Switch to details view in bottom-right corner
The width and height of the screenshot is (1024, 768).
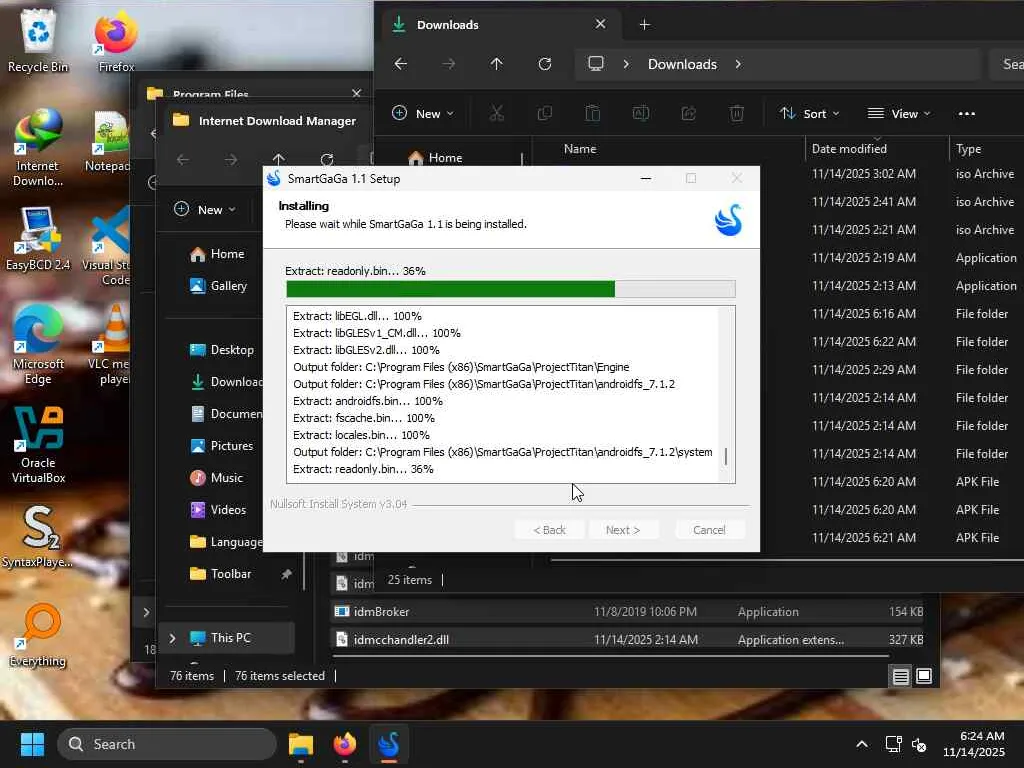(901, 677)
